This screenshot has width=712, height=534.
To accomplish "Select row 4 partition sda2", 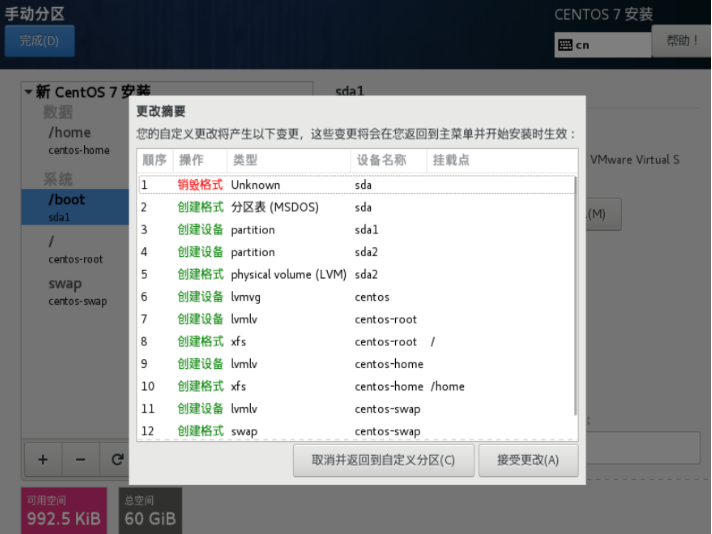I will (x=356, y=252).
